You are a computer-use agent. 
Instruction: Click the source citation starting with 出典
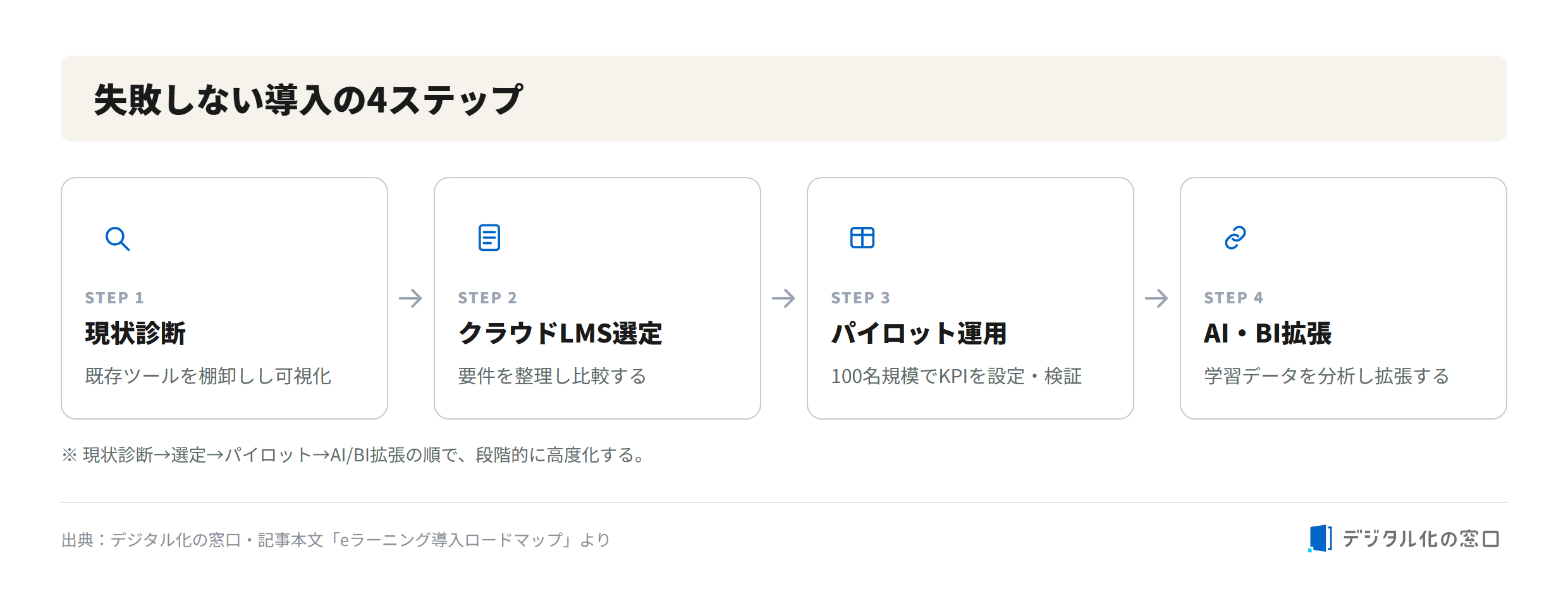pos(336,540)
